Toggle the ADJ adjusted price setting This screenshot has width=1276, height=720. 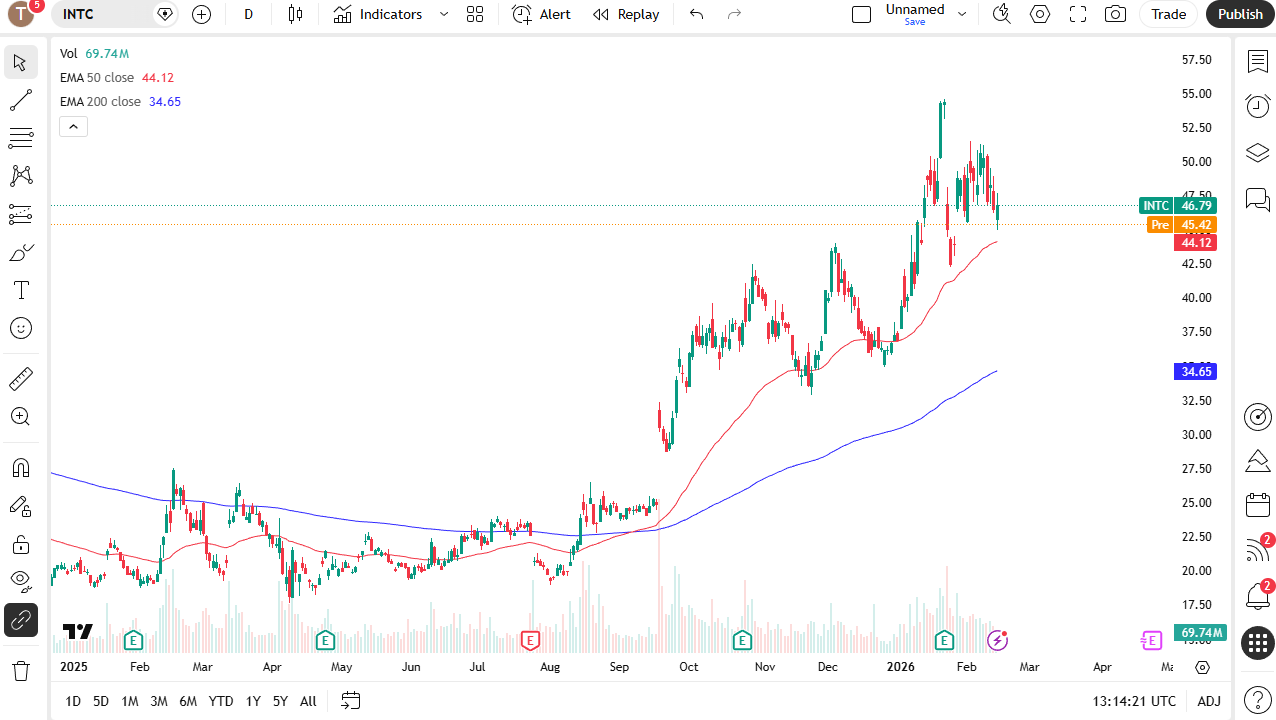[1209, 701]
